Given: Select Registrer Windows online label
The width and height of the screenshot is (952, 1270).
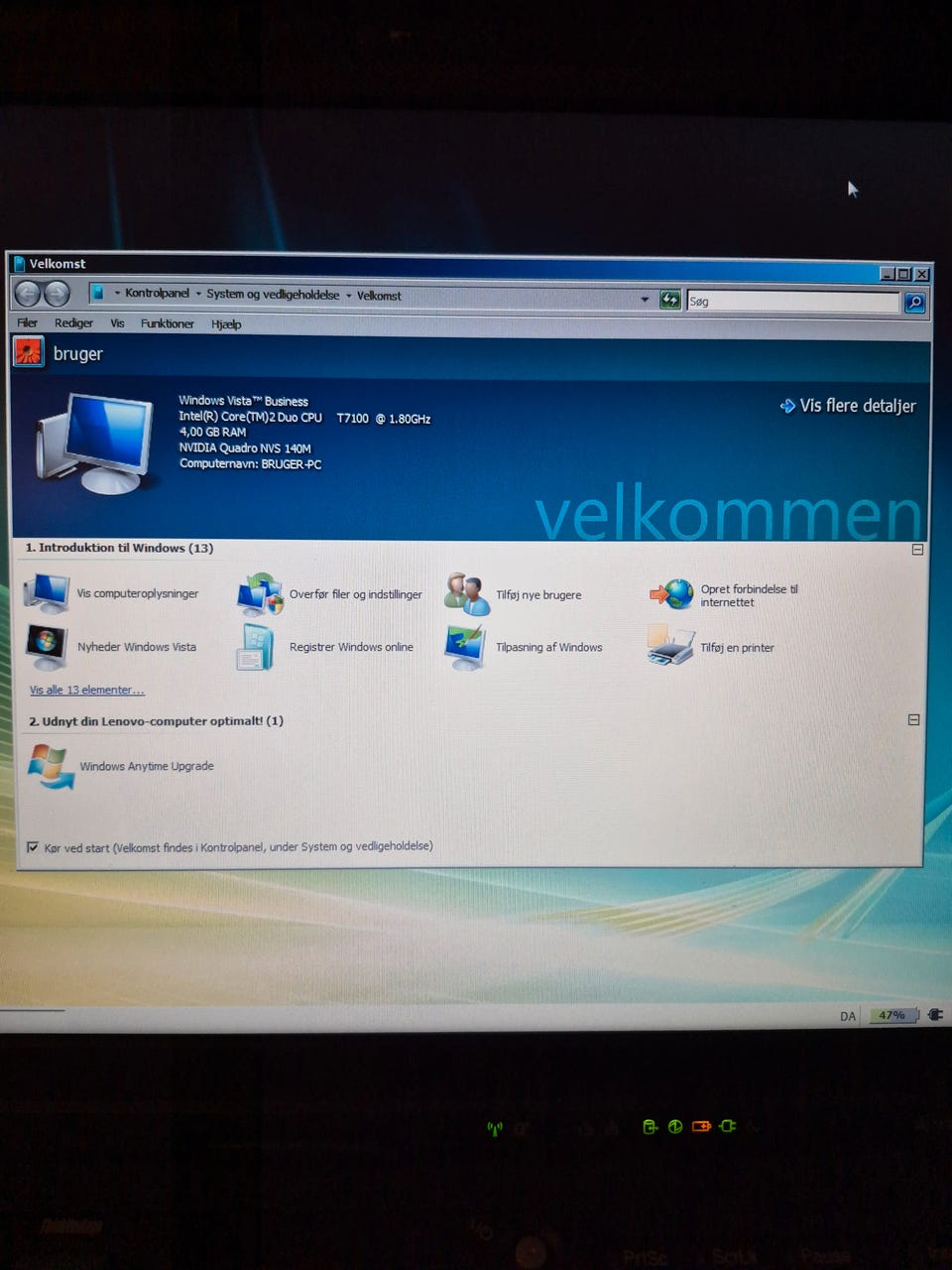Looking at the screenshot, I should click(x=351, y=647).
